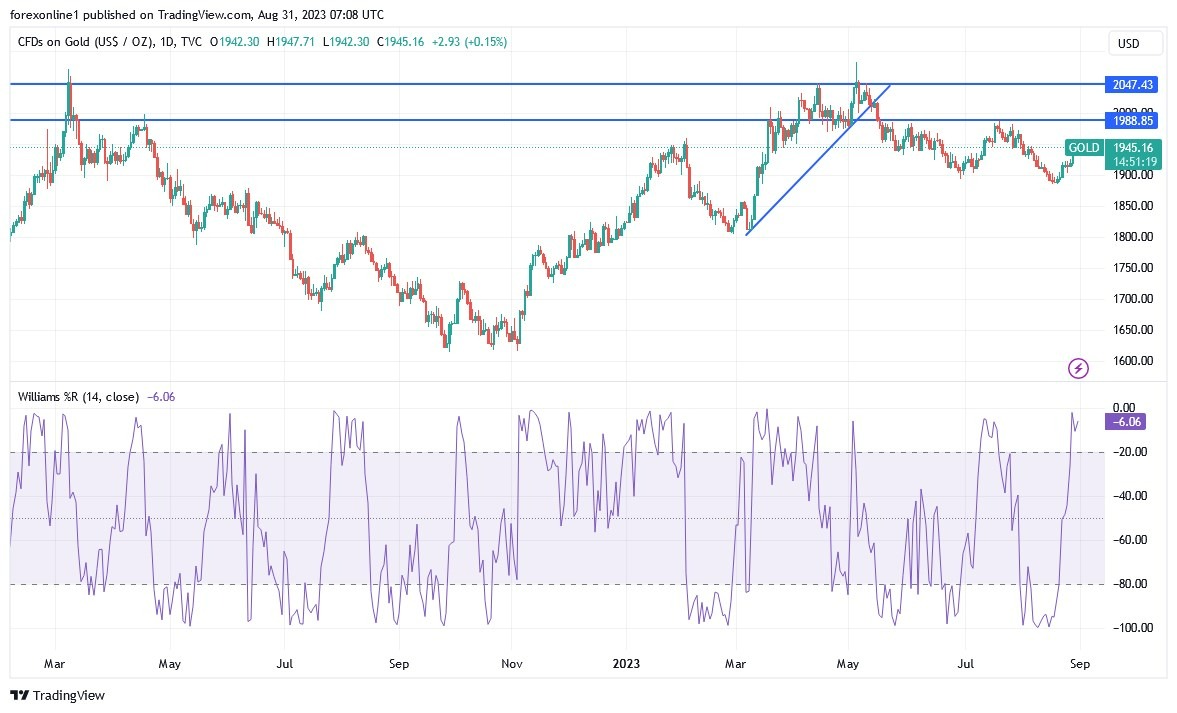The width and height of the screenshot is (1177, 713).
Task: Click the lightning bolt instant-trade icon
Action: pos(1077,369)
